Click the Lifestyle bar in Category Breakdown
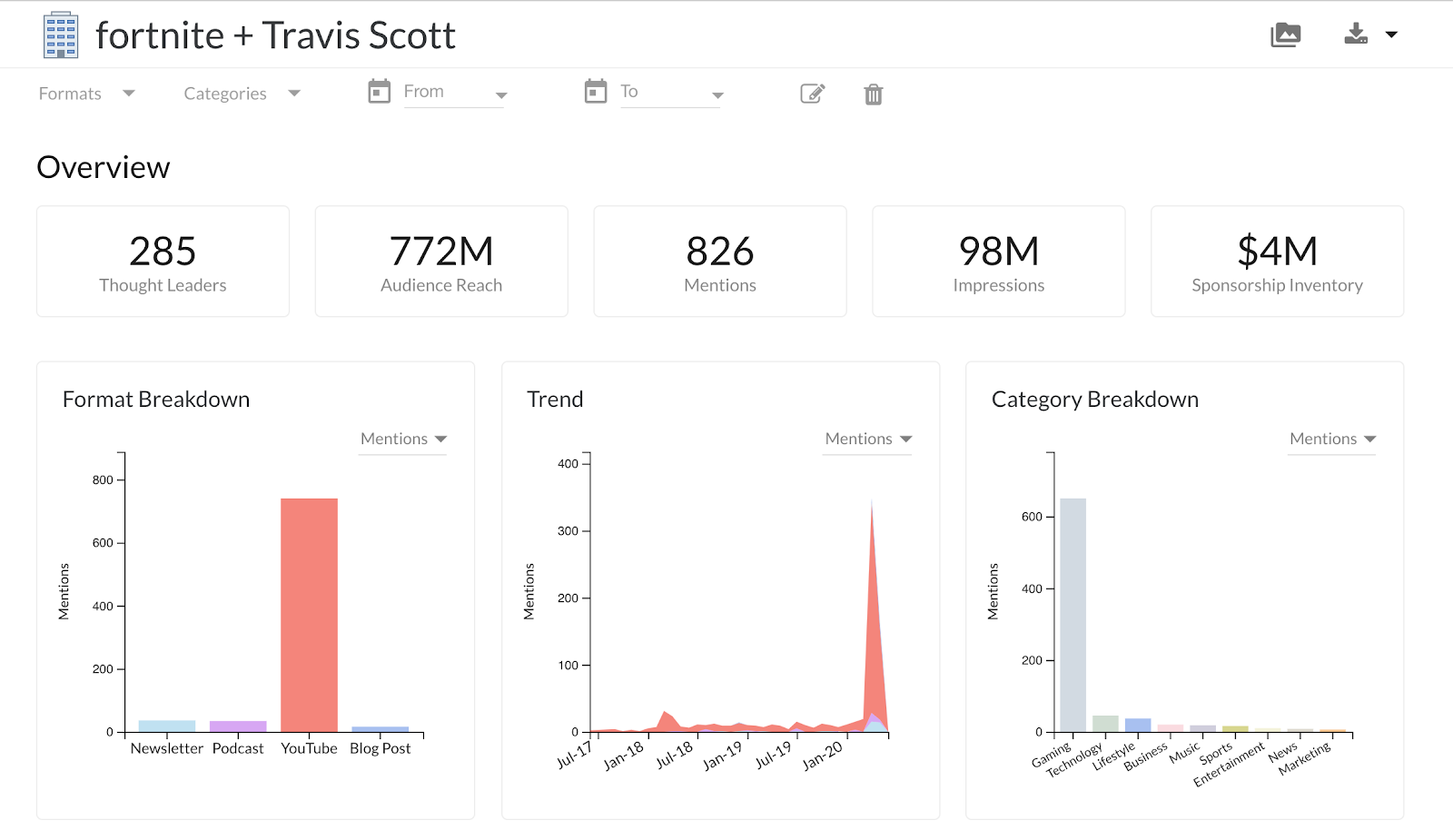Viewport: 1453px width, 840px height. coord(1138,726)
